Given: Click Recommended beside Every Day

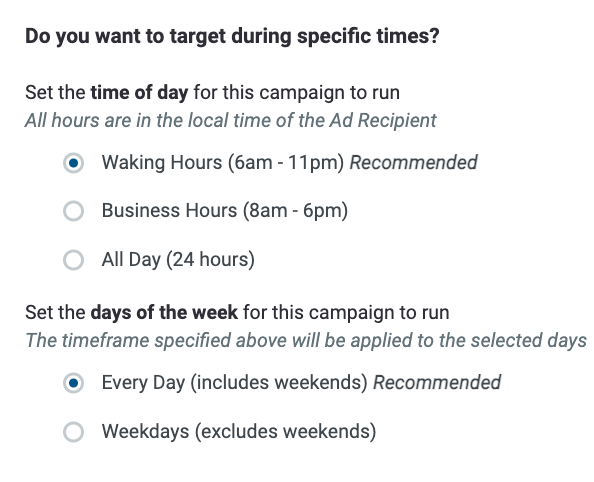Looking at the screenshot, I should point(437,383).
